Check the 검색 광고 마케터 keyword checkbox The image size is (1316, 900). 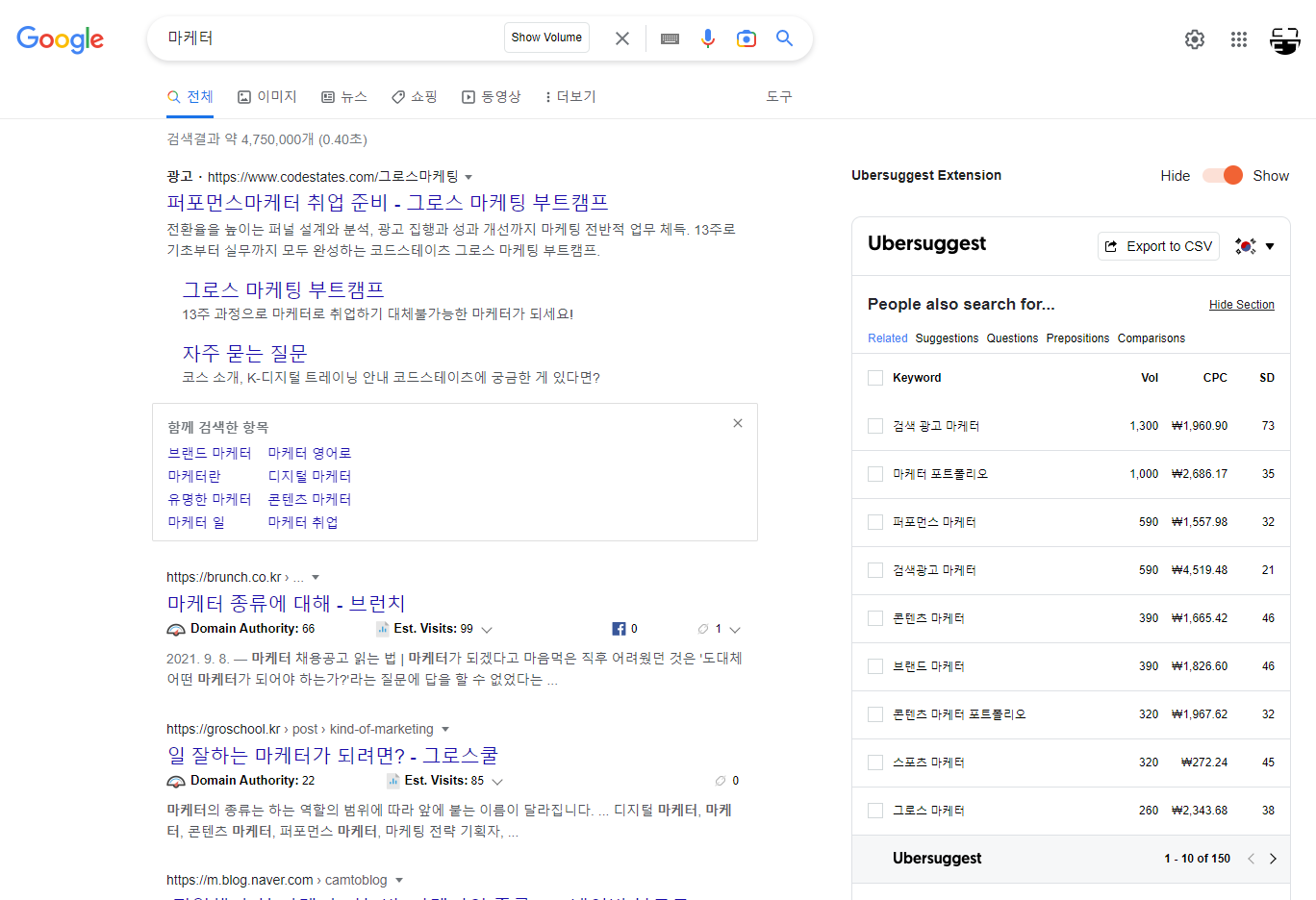tap(875, 426)
